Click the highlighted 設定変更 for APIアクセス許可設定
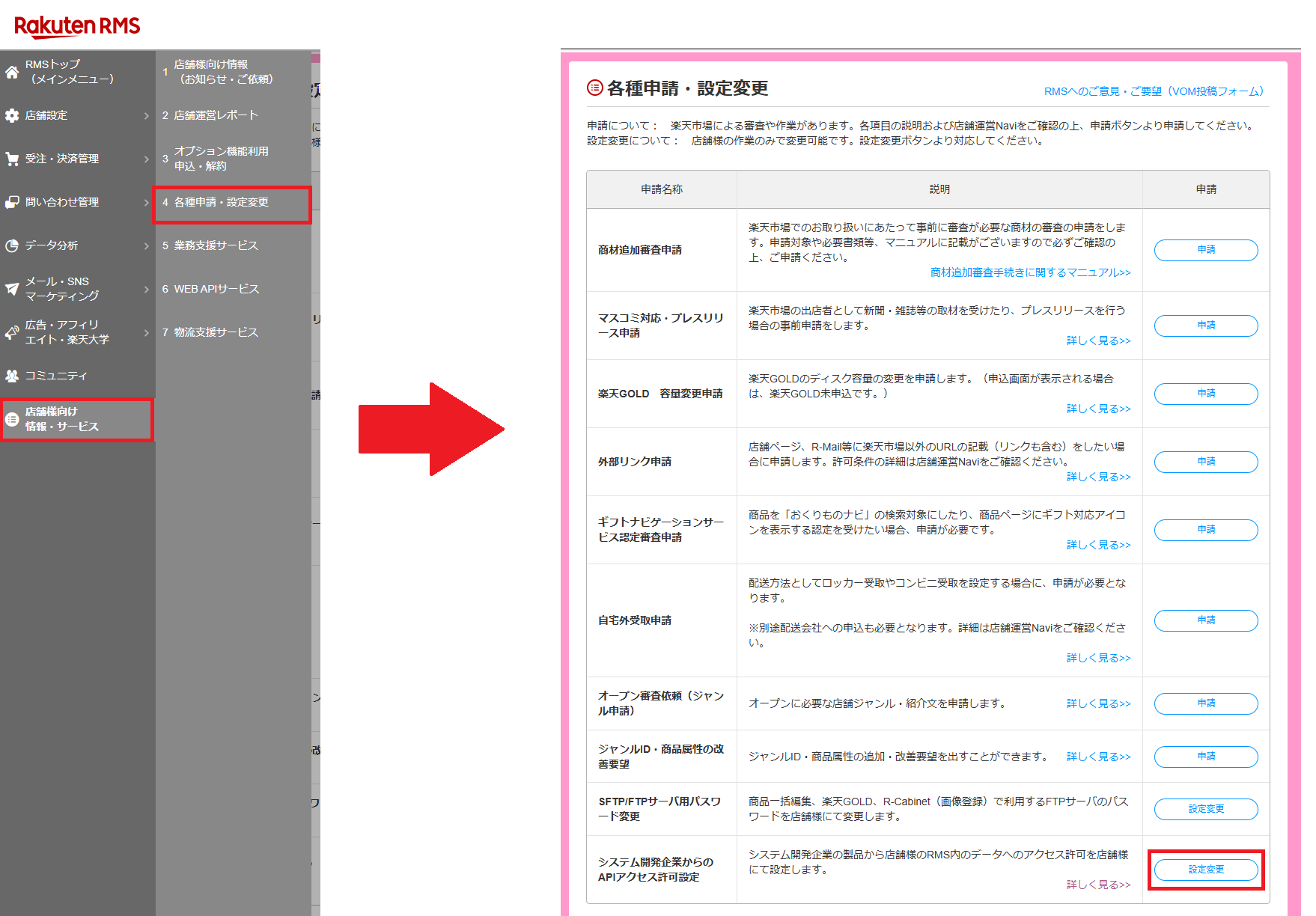 pos(1205,870)
